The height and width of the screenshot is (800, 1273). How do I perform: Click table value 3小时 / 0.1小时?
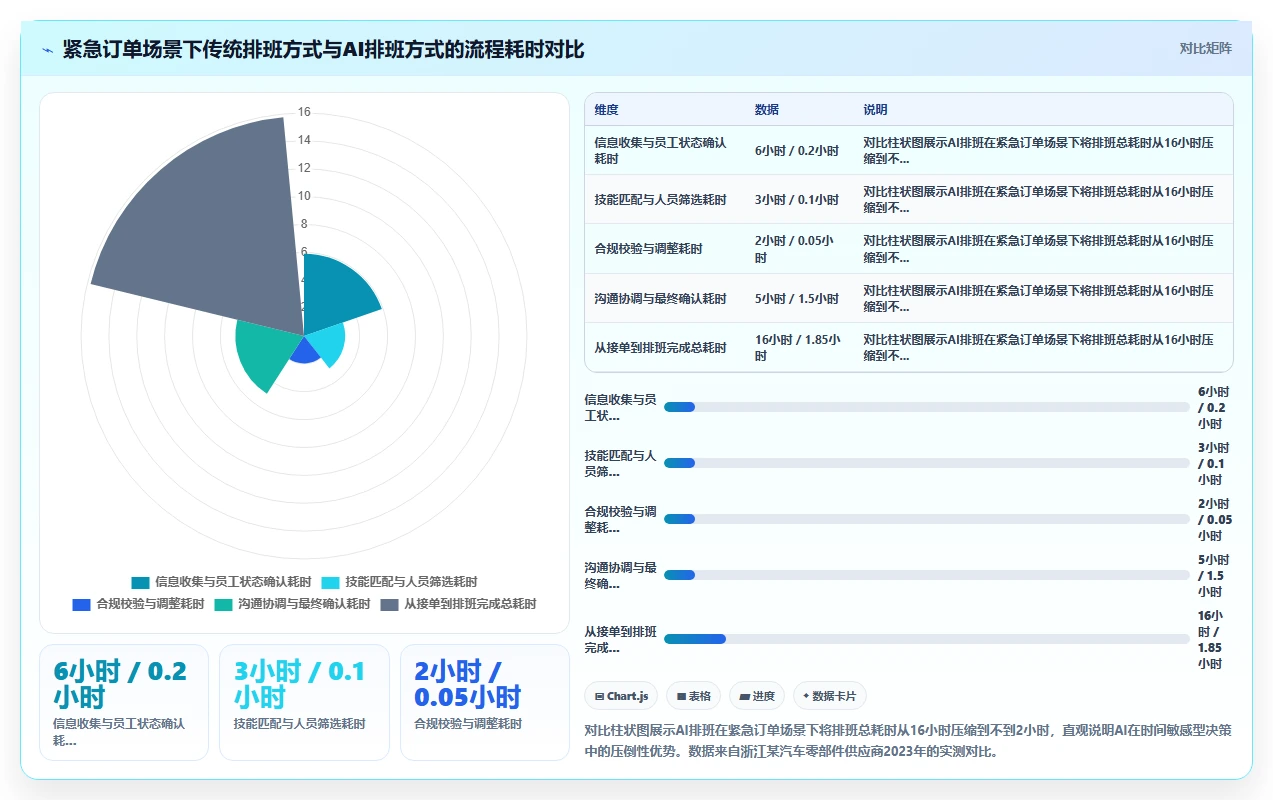[797, 200]
